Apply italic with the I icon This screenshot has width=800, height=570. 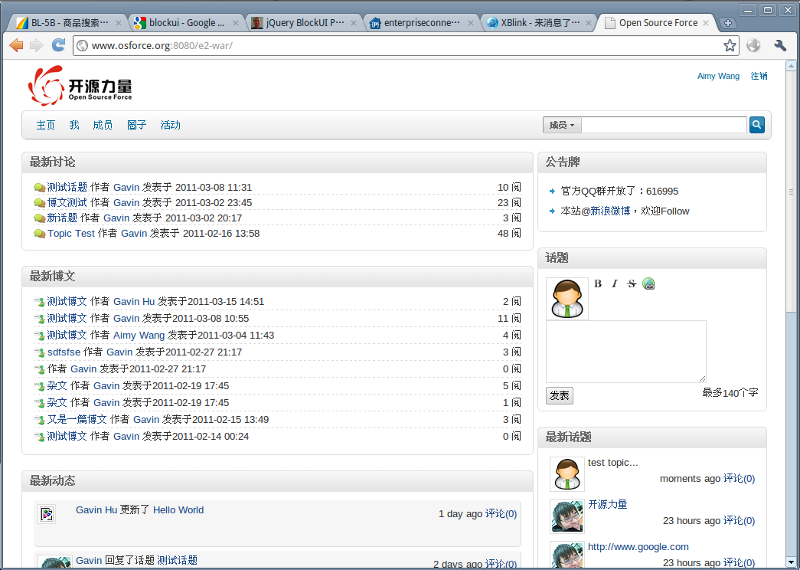coord(615,284)
